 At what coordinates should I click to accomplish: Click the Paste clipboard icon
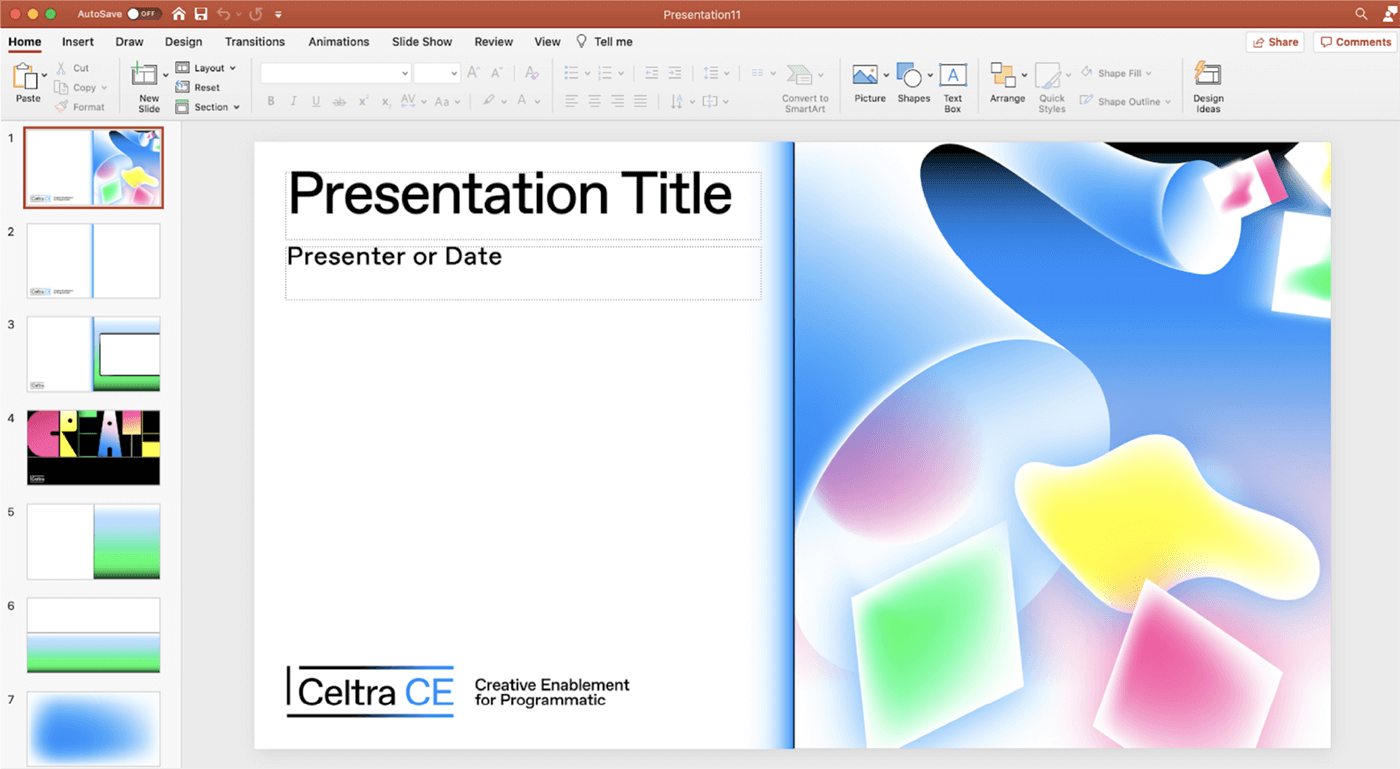click(25, 76)
